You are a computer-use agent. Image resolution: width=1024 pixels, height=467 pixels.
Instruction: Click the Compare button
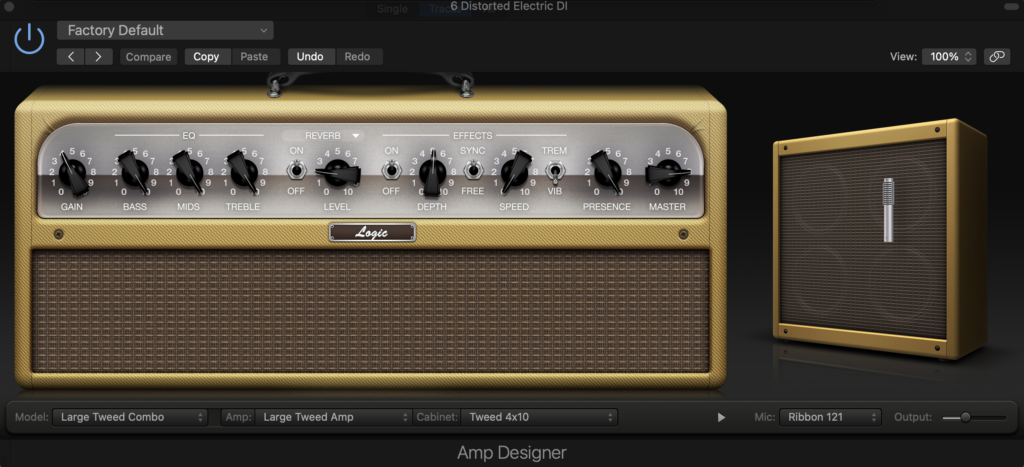coord(148,57)
